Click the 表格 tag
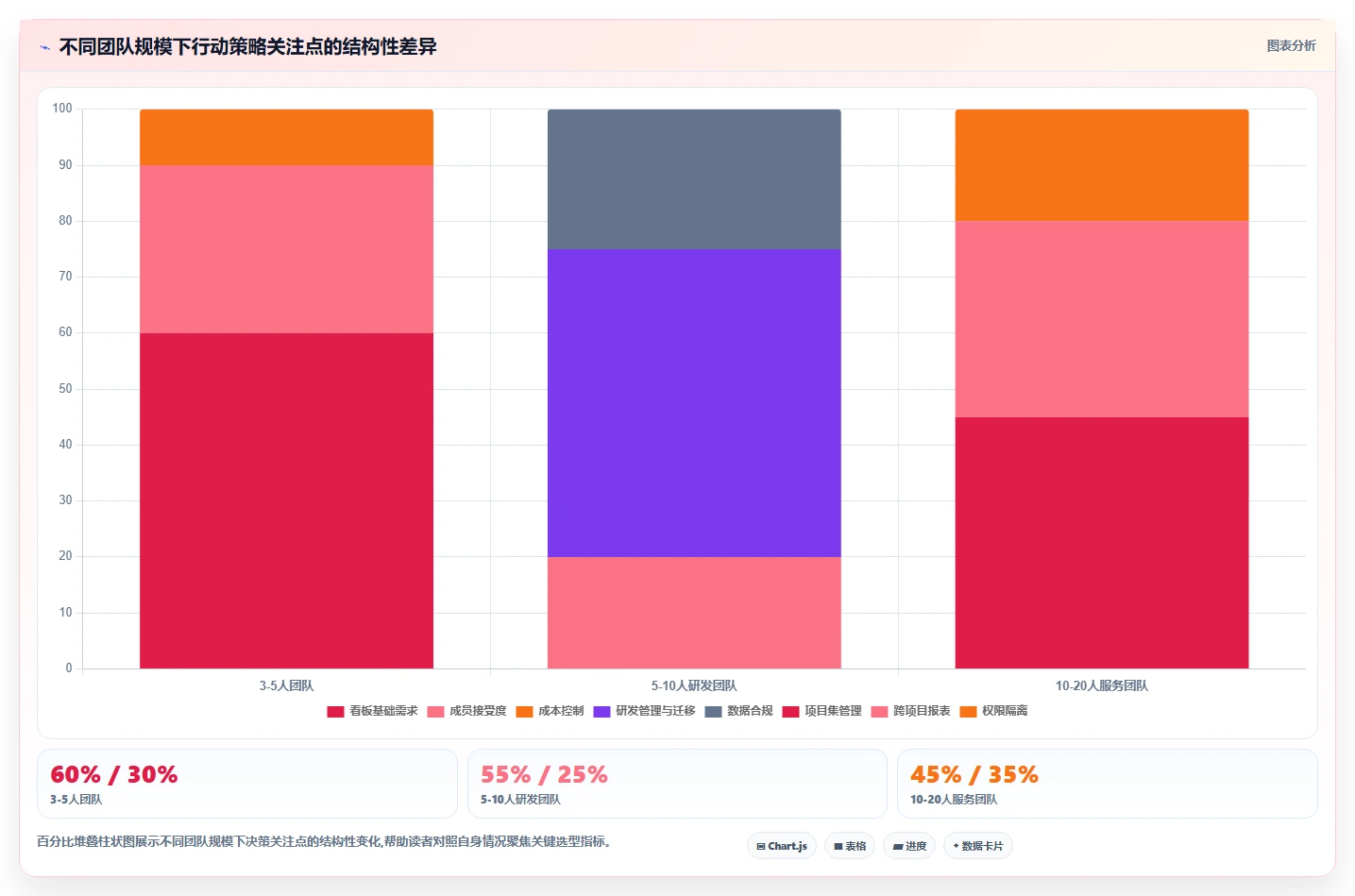Viewport: 1355px width, 896px height. point(850,846)
